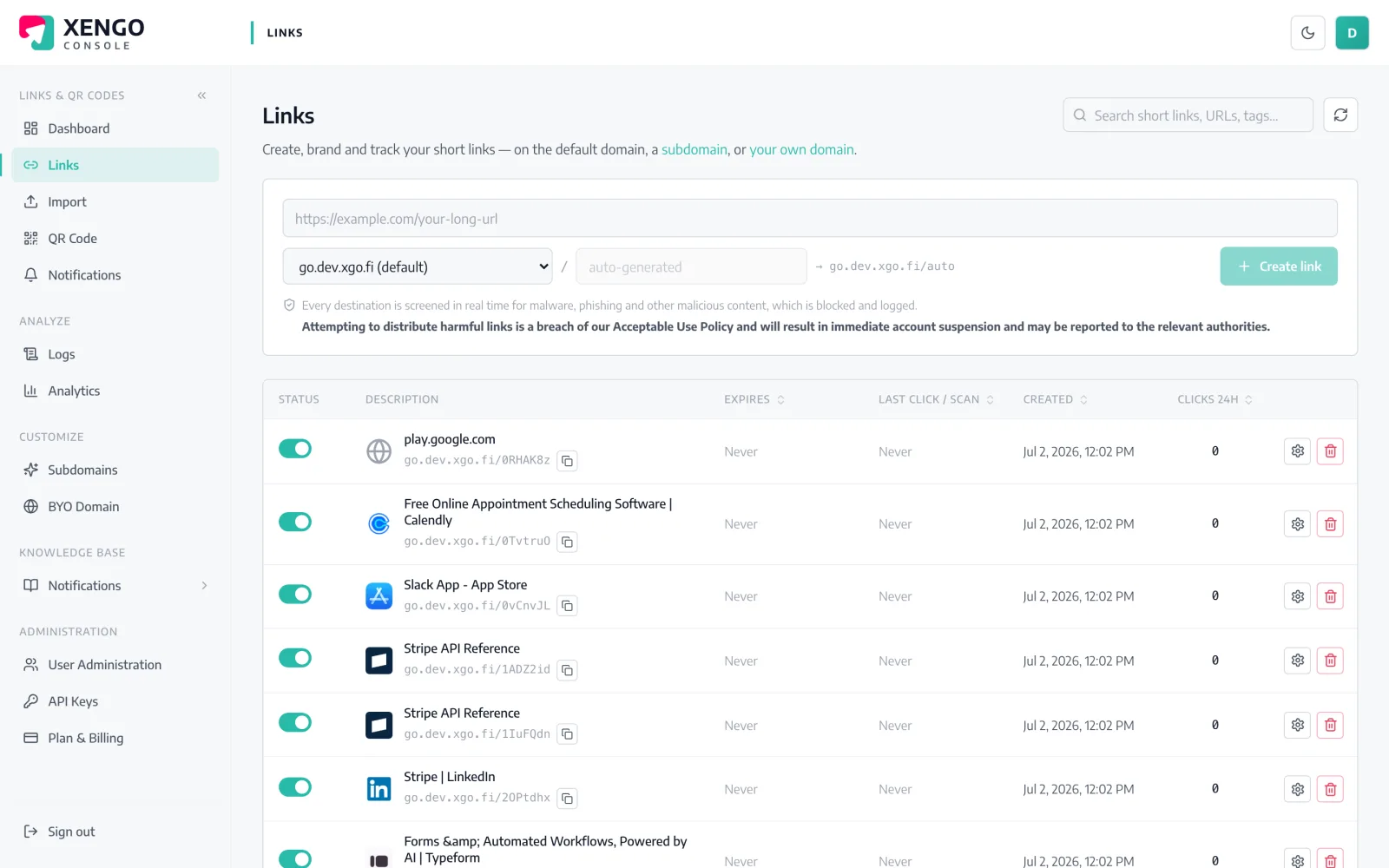The width and height of the screenshot is (1389, 868).
Task: Sort table by Expires column
Action: pyautogui.click(x=754, y=399)
